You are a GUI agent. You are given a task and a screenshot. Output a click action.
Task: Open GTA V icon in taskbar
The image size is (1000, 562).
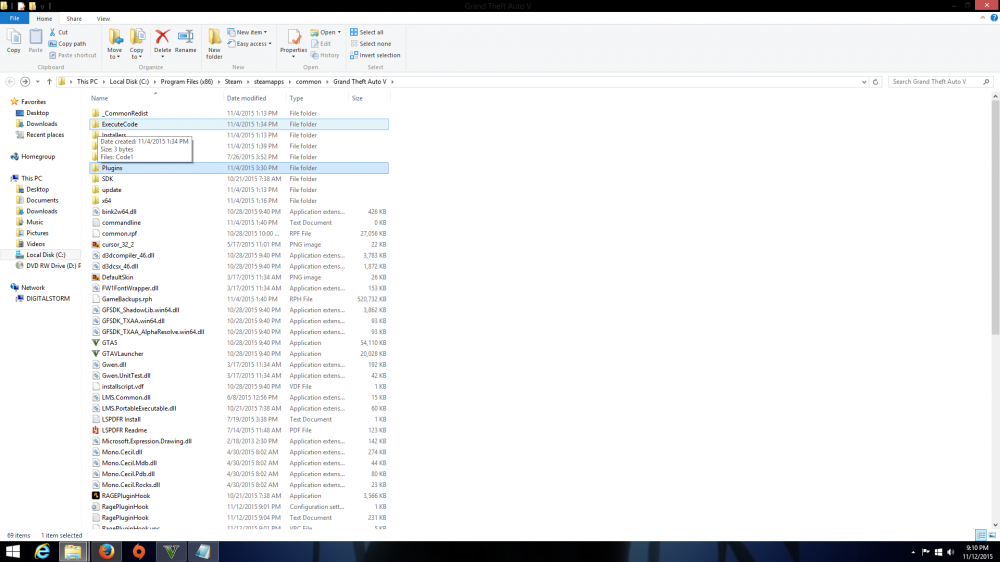point(171,551)
